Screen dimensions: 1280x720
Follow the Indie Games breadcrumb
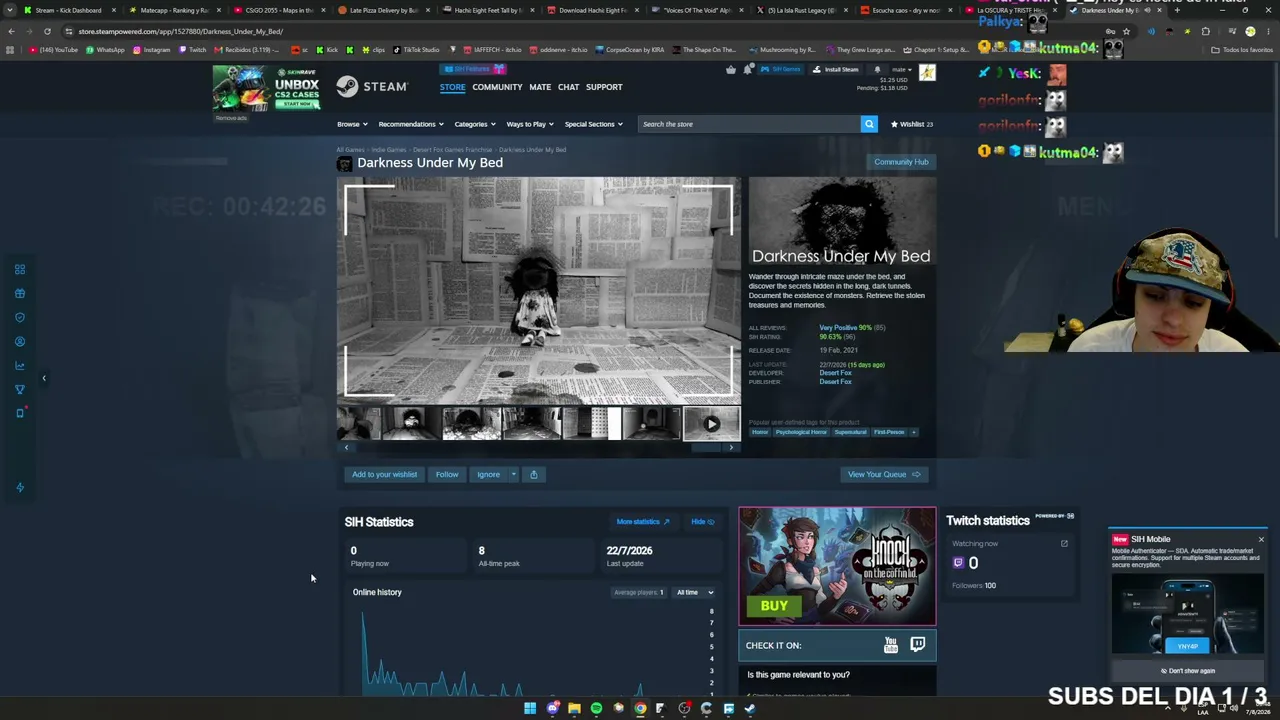pyautogui.click(x=389, y=150)
